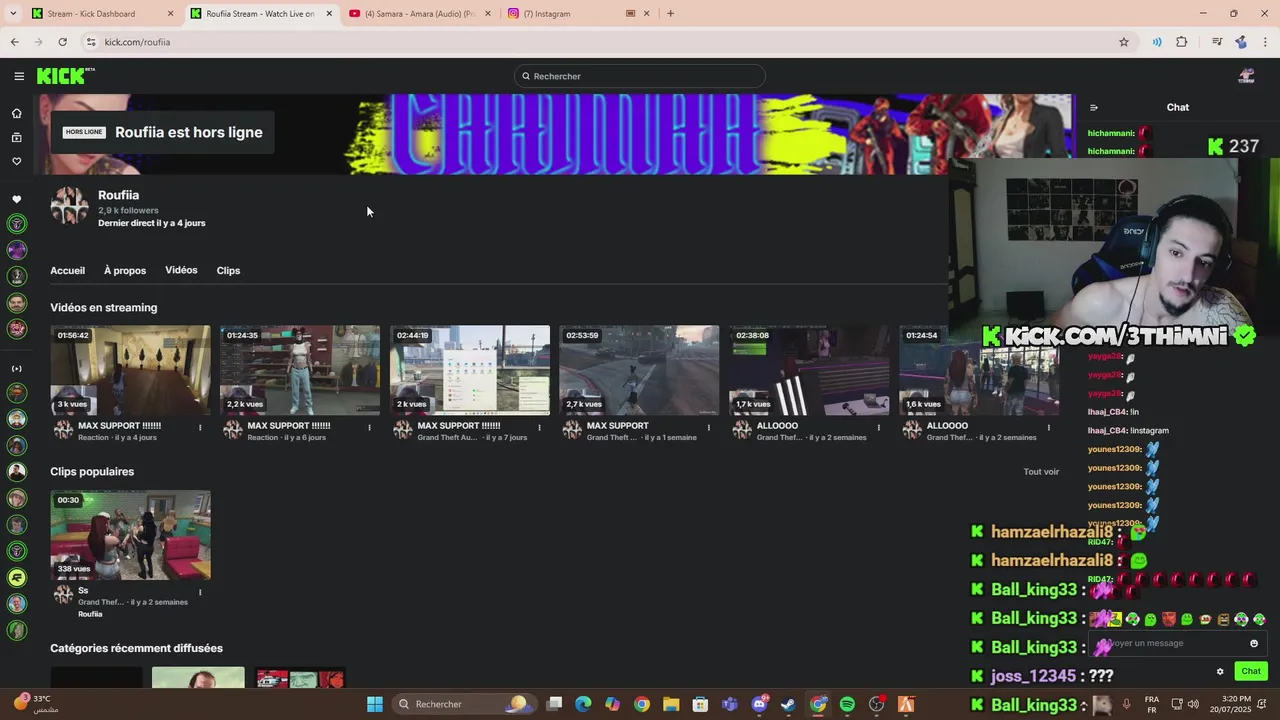Open the volume control in system tray
Screen dimensions: 1280x720
coord(1195,704)
